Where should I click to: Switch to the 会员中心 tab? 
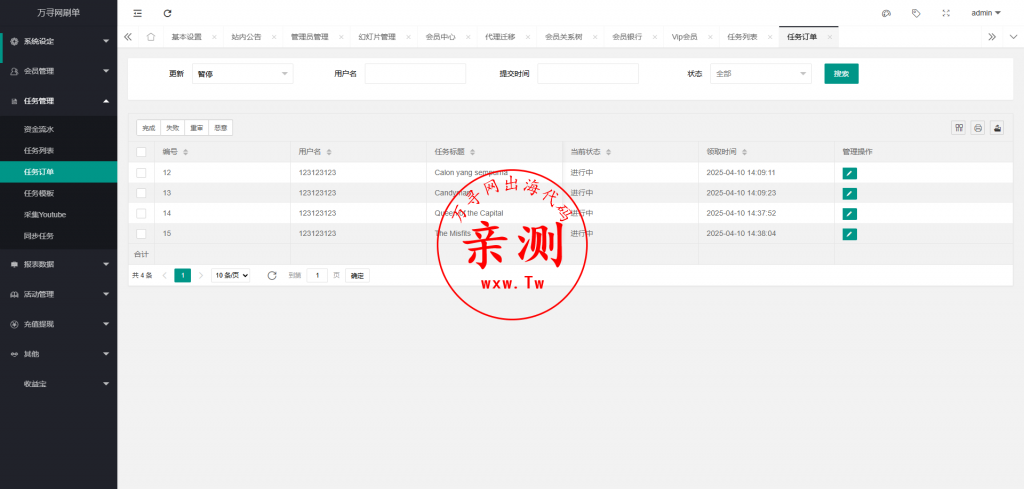click(440, 37)
